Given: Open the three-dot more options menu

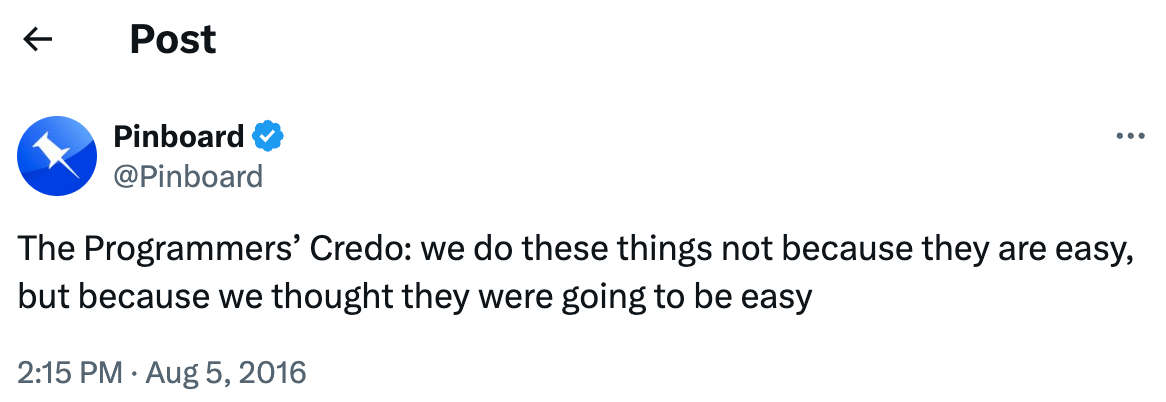Looking at the screenshot, I should pyautogui.click(x=1130, y=136).
